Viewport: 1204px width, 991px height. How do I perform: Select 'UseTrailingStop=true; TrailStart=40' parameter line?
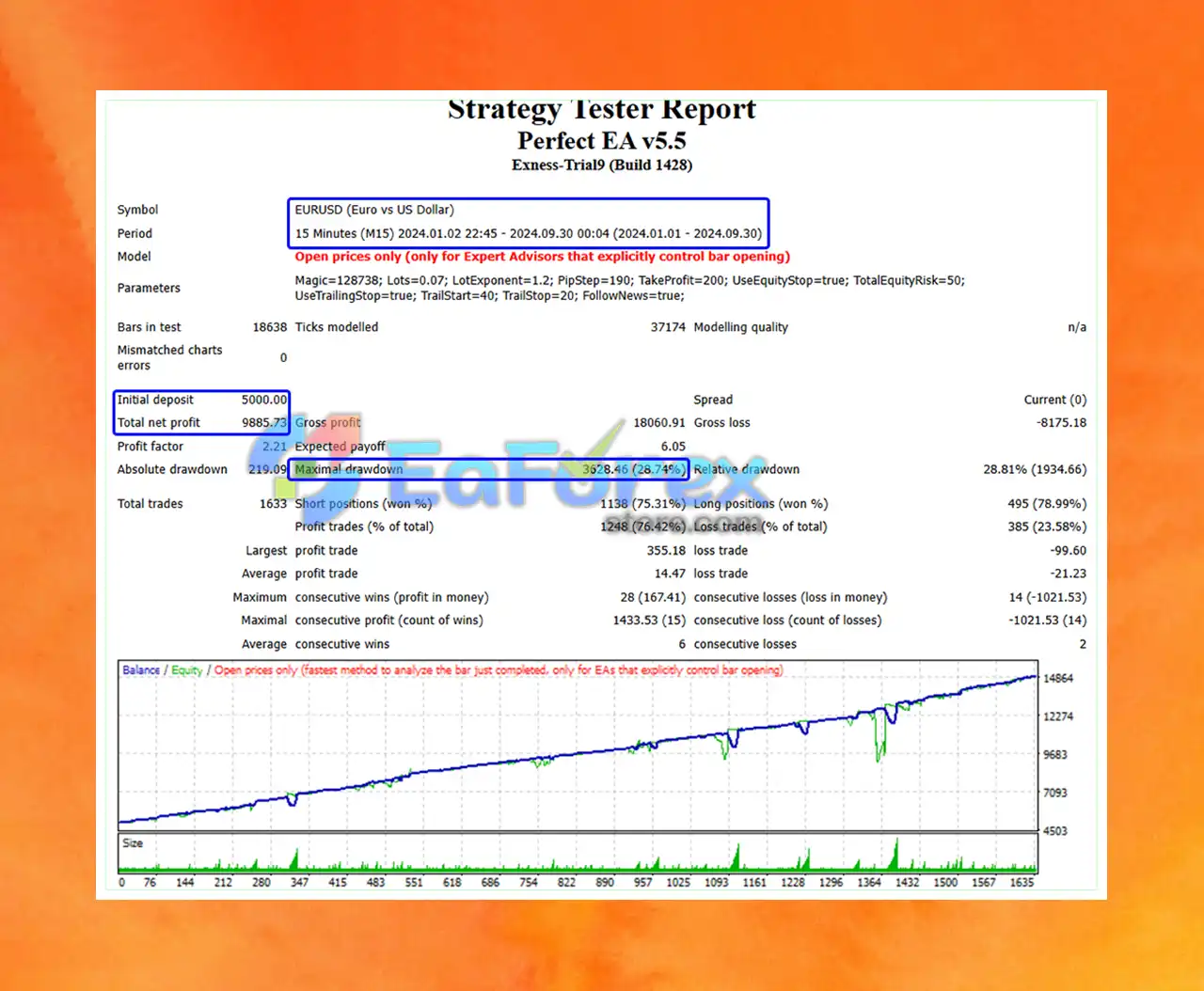489,296
